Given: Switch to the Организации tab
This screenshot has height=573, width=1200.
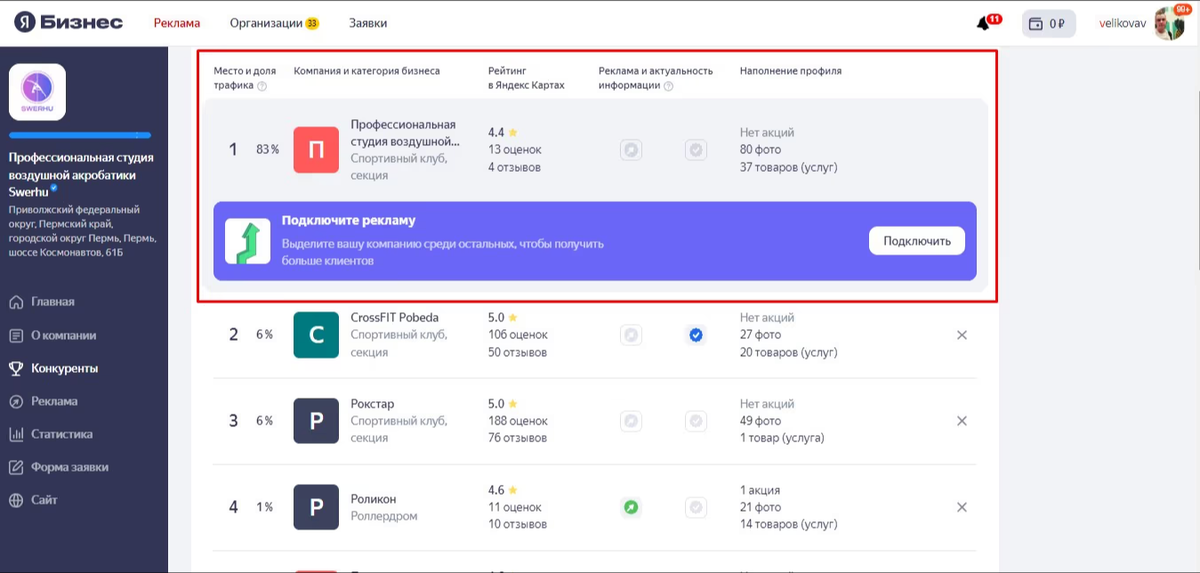Looking at the screenshot, I should click(266, 23).
